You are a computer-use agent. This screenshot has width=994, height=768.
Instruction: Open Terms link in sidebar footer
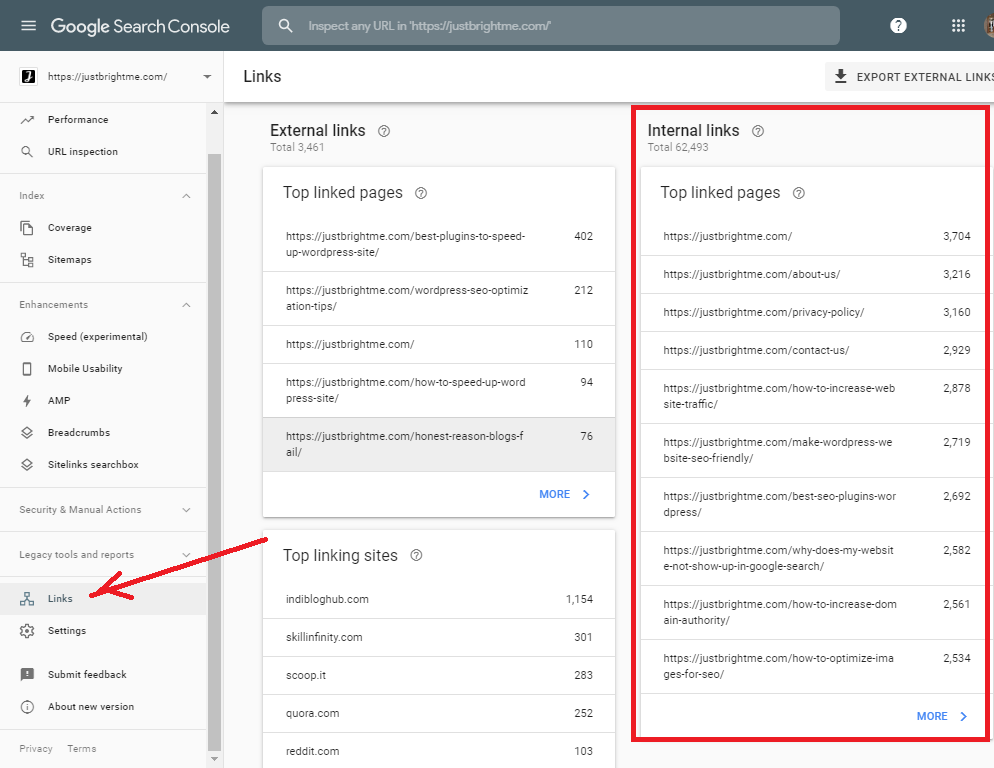(82, 749)
